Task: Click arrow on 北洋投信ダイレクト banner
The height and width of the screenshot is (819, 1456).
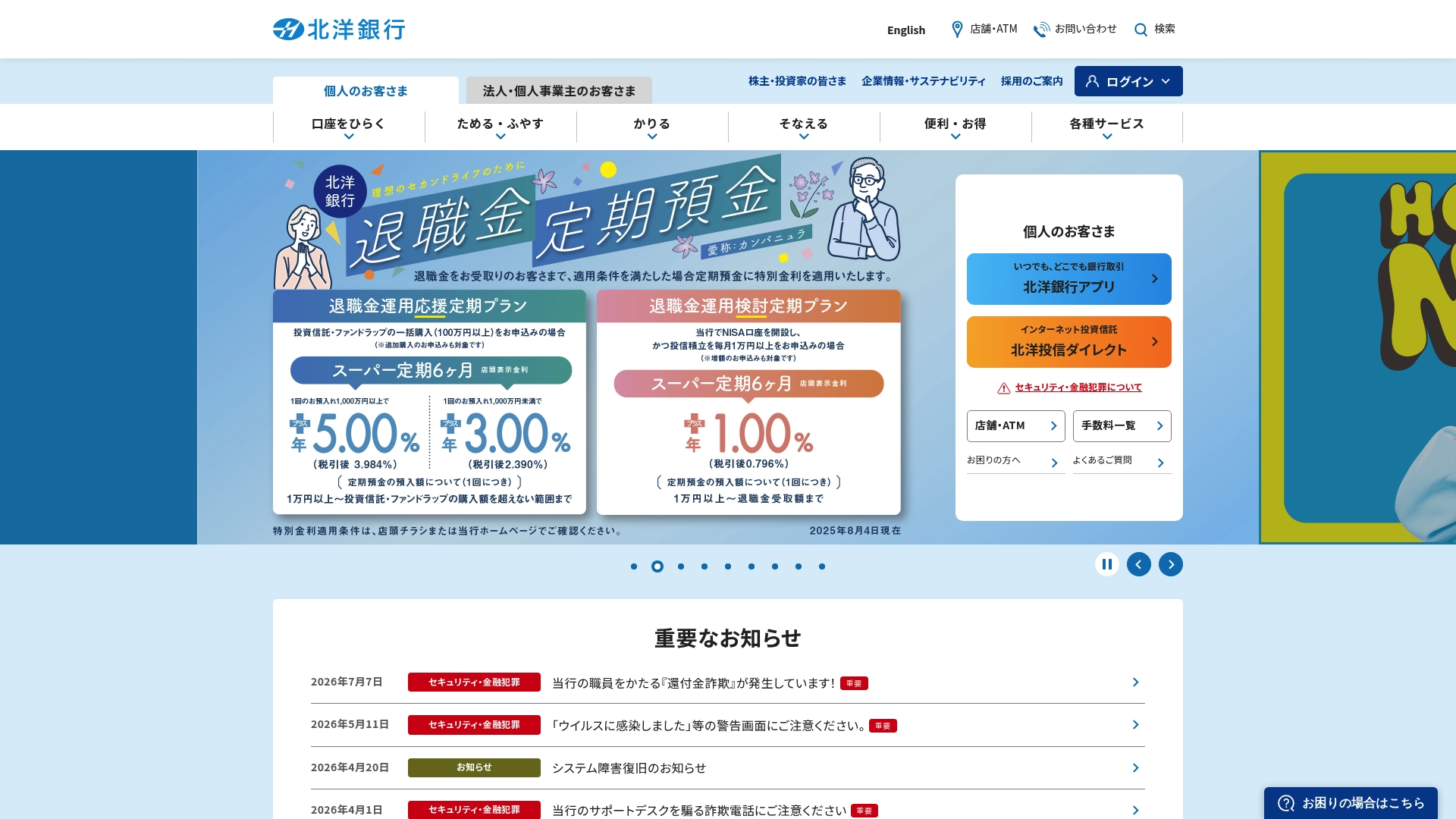Action: [1155, 342]
